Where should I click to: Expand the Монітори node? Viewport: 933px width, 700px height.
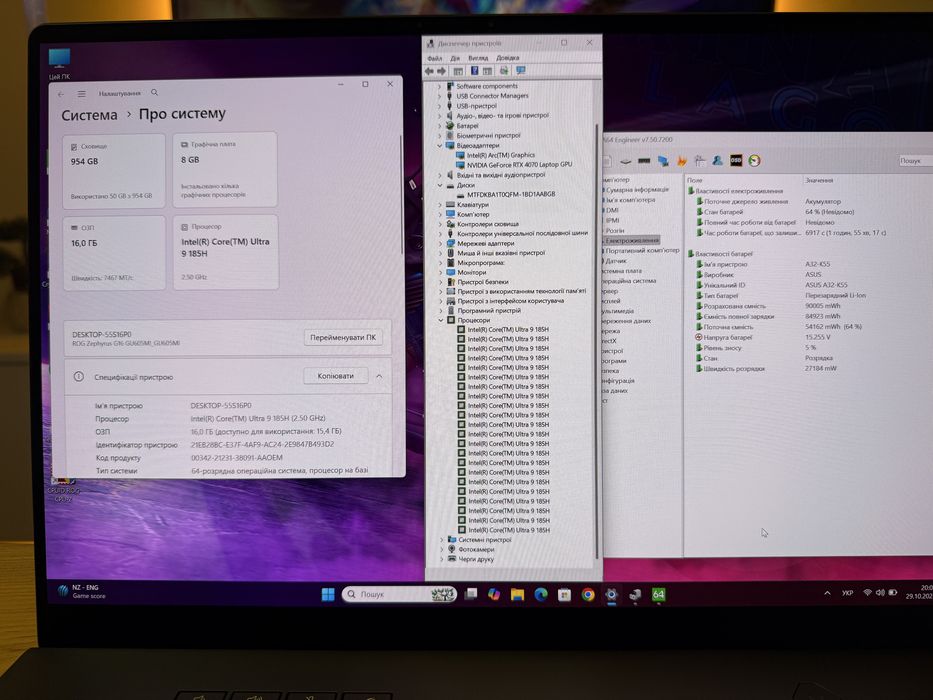click(x=441, y=272)
